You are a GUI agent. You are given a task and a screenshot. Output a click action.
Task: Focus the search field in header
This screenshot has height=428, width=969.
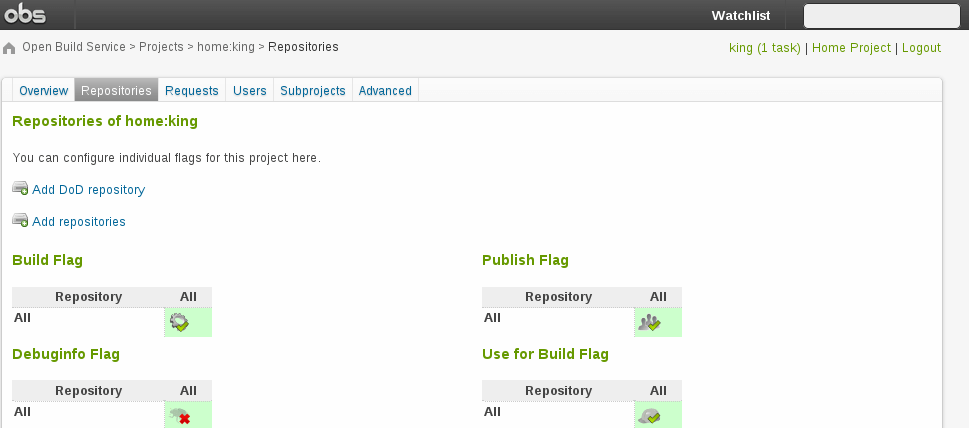pos(881,16)
